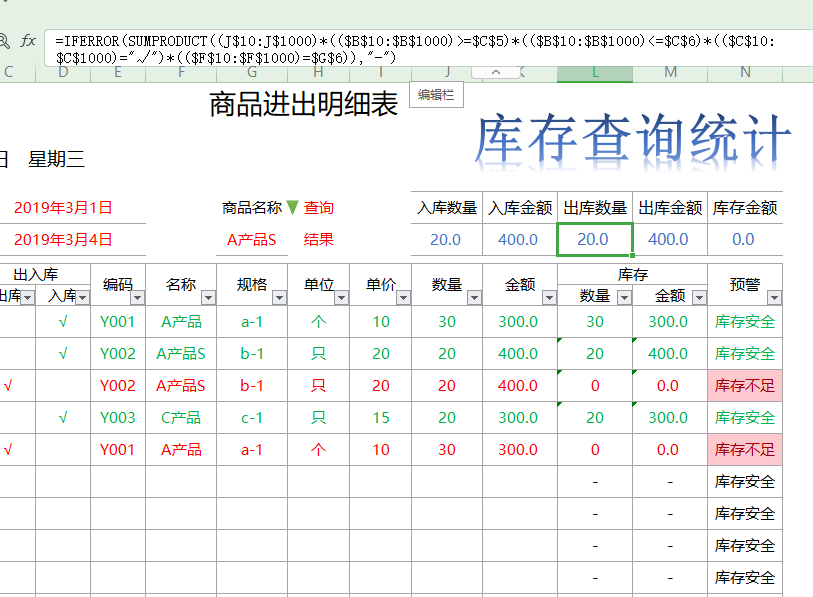This screenshot has width=813, height=597.
Task: Click the 入库 checkmark in Y003 row
Action: (x=63, y=418)
